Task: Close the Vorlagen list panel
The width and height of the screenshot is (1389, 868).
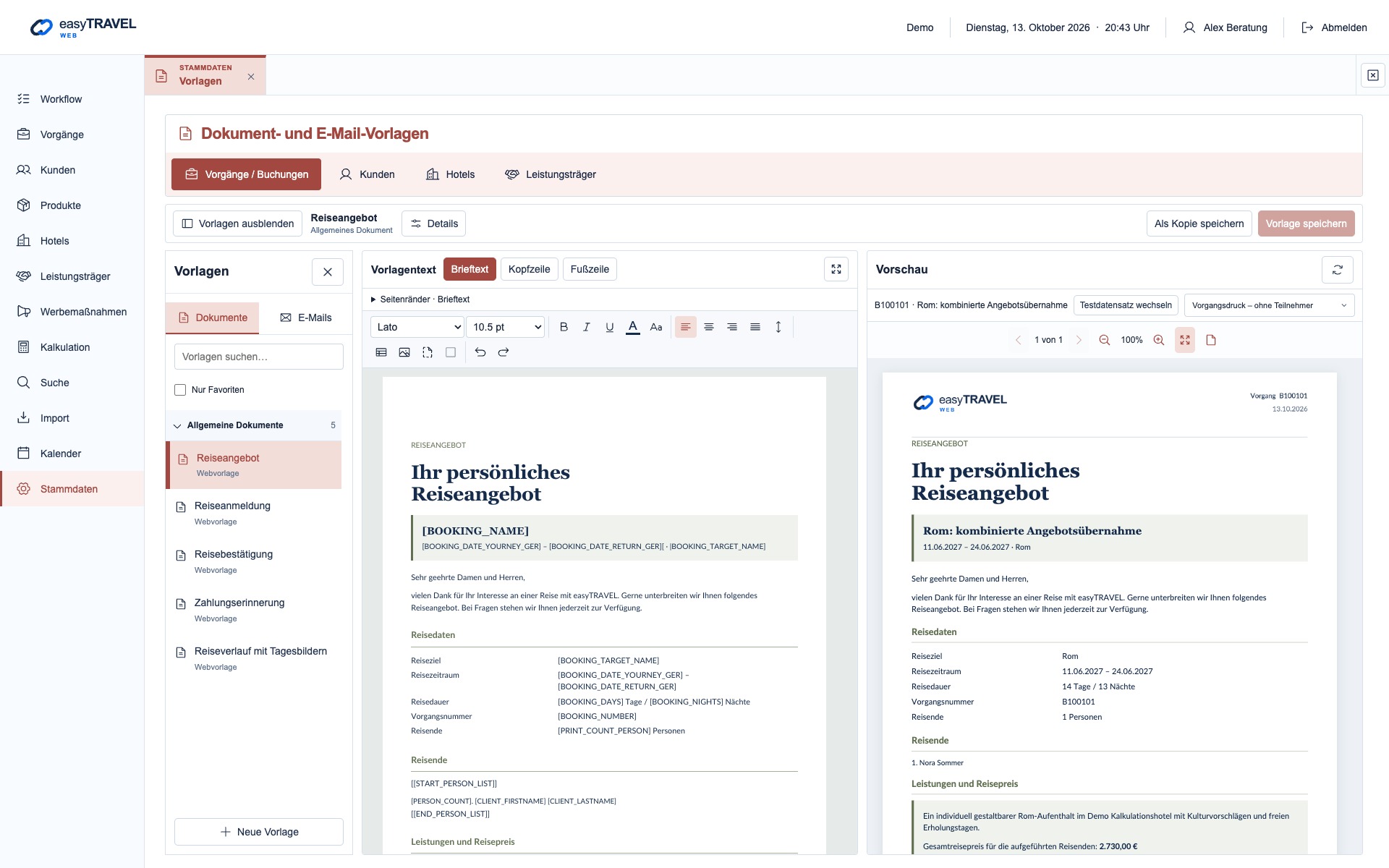Action: click(328, 272)
